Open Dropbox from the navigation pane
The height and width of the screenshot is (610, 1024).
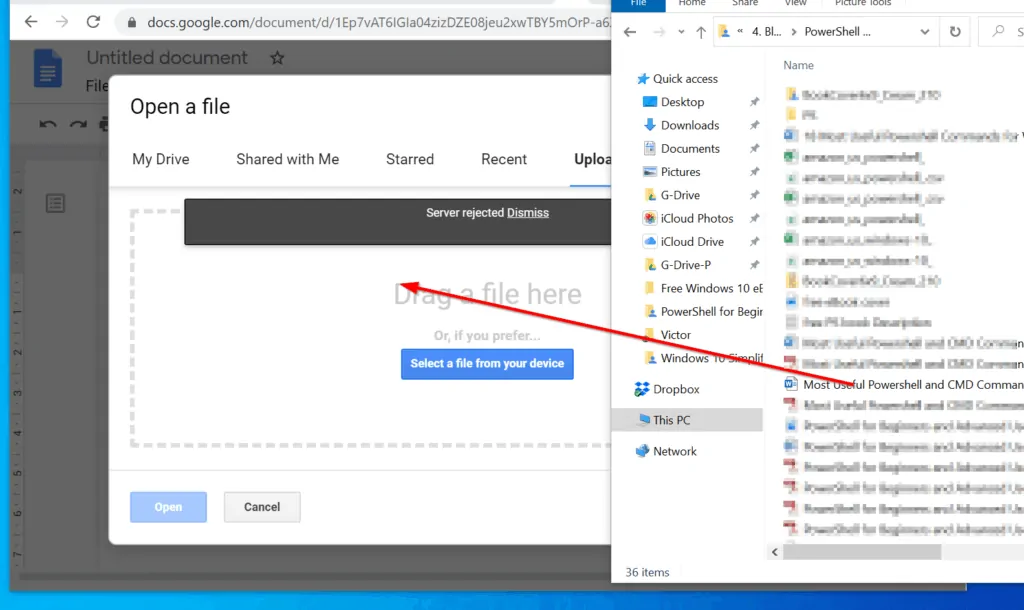coord(666,389)
